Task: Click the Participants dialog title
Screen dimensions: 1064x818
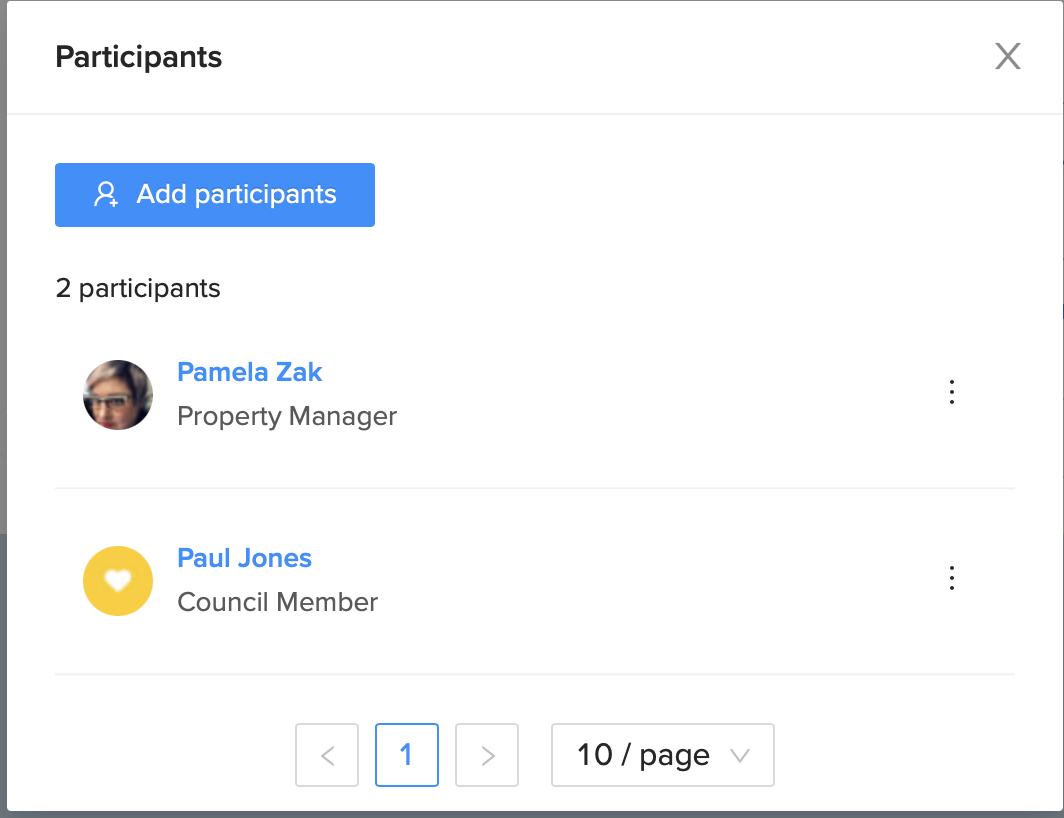Action: click(x=138, y=57)
